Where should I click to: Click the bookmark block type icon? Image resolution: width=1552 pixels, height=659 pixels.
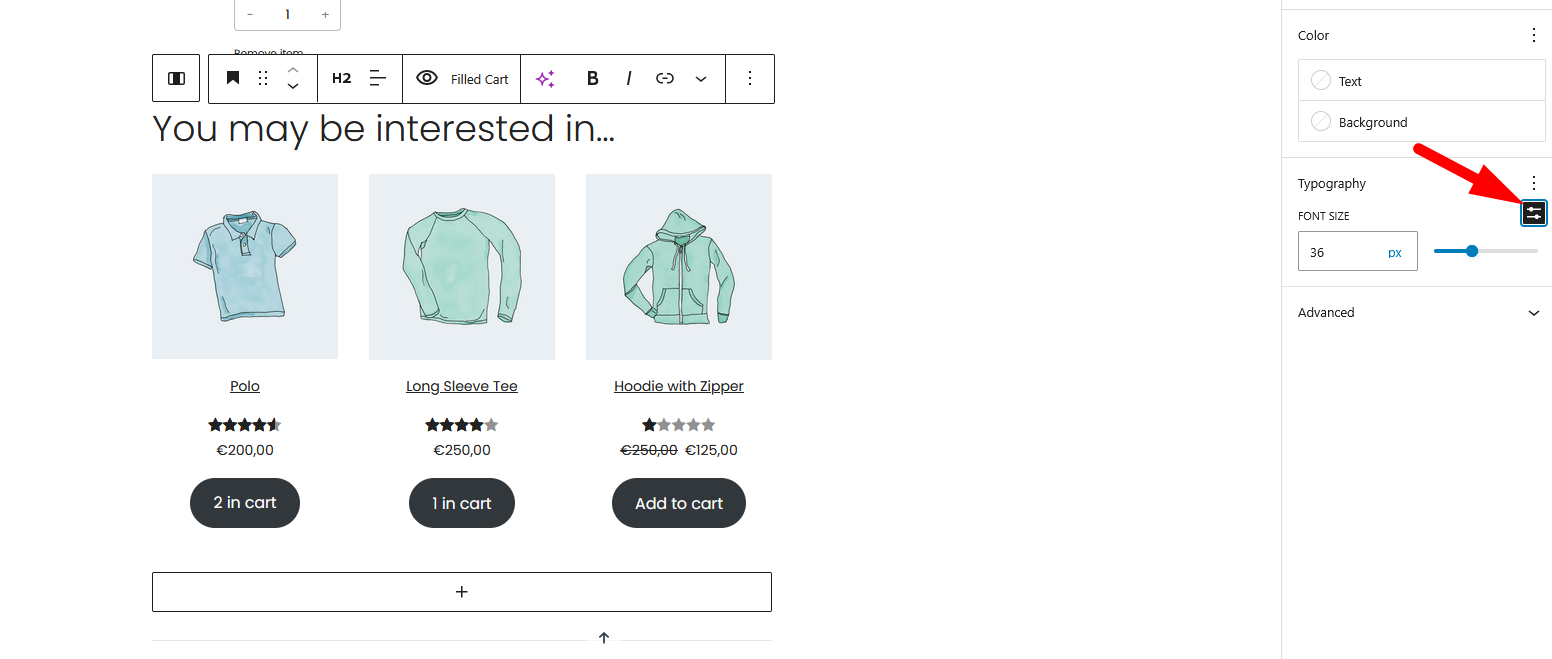point(233,78)
